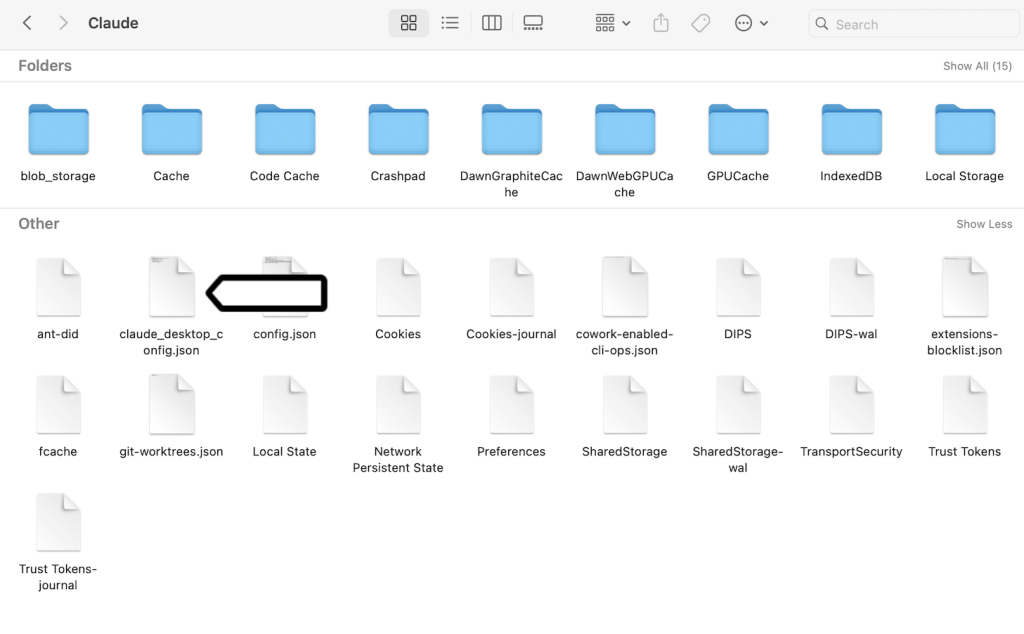Switch to column view
1024x634 pixels.
(x=492, y=24)
